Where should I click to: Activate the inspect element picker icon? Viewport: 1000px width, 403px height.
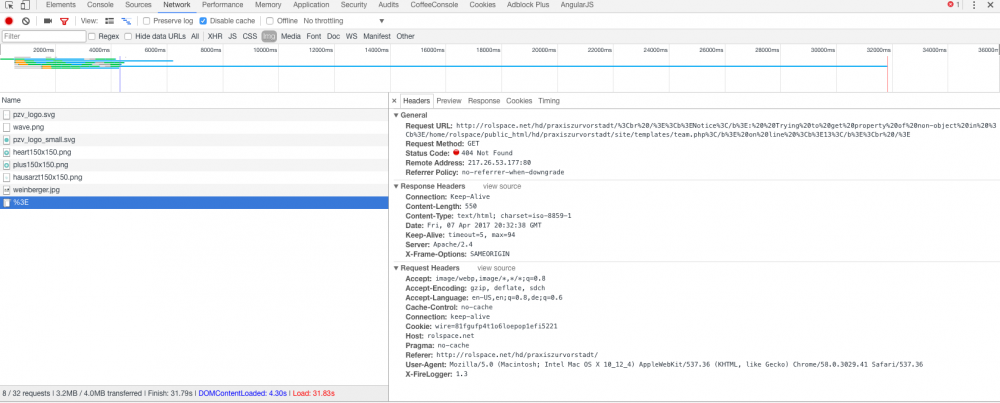click(x=8, y=5)
